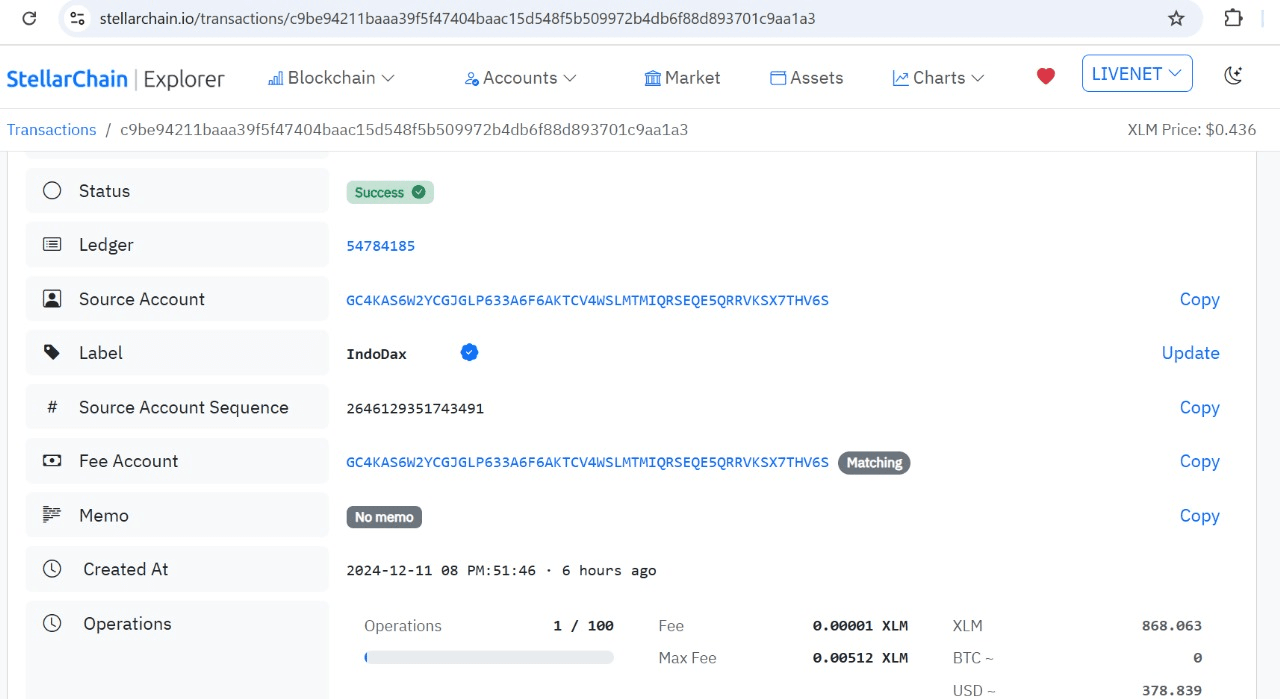Expand the Accounts dropdown menu
This screenshot has height=699, width=1280.
(520, 78)
